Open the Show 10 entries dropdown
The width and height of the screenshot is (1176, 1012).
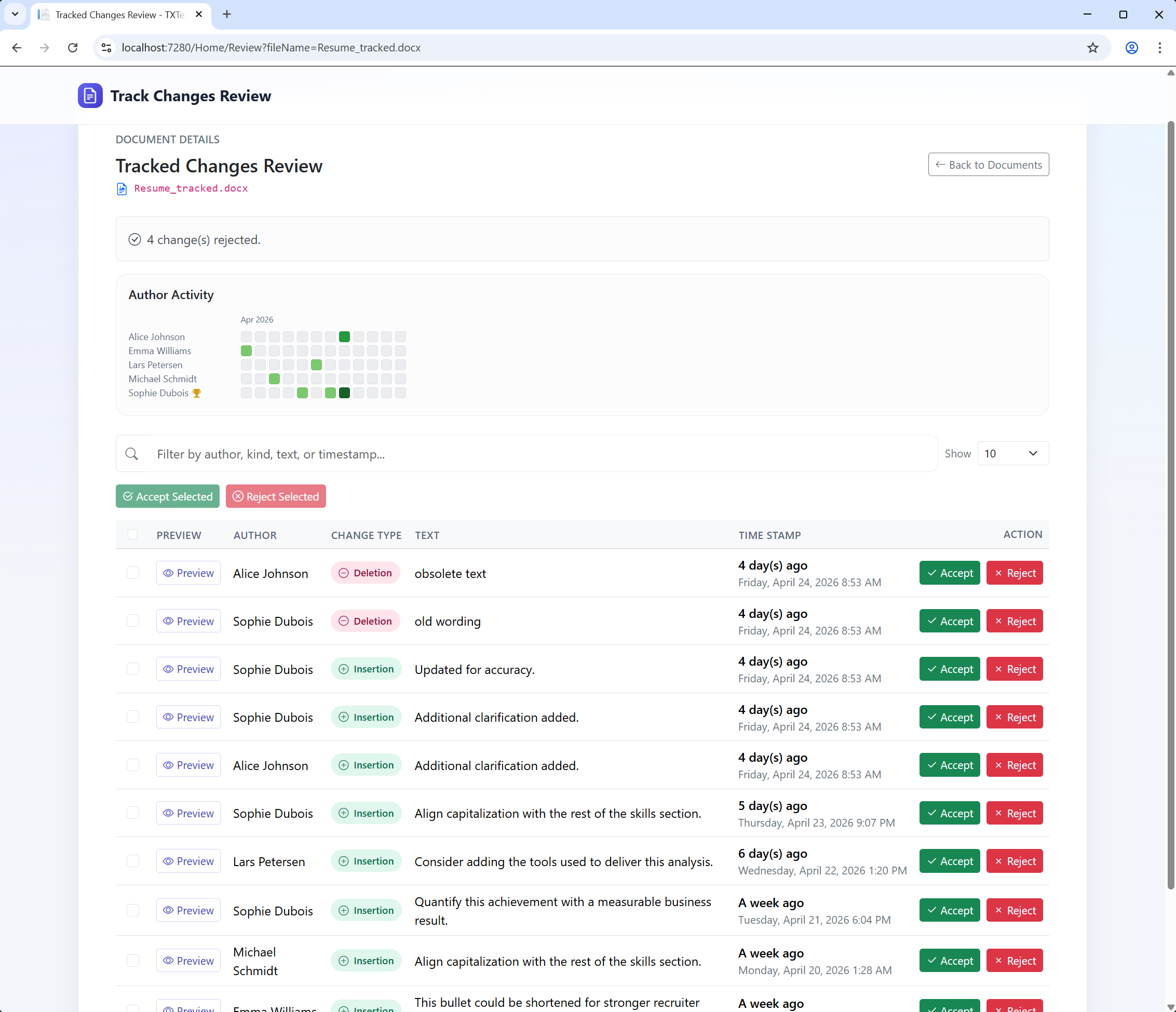click(1012, 453)
